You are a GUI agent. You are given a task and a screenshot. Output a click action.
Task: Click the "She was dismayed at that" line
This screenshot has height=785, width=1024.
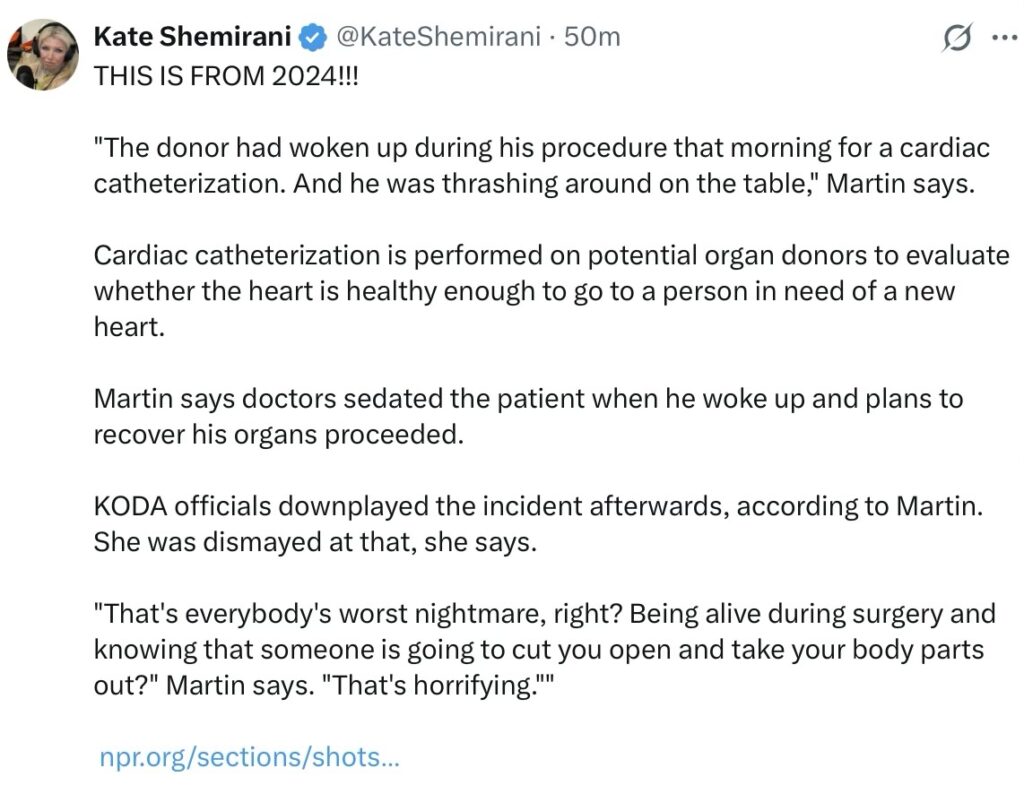315,541
